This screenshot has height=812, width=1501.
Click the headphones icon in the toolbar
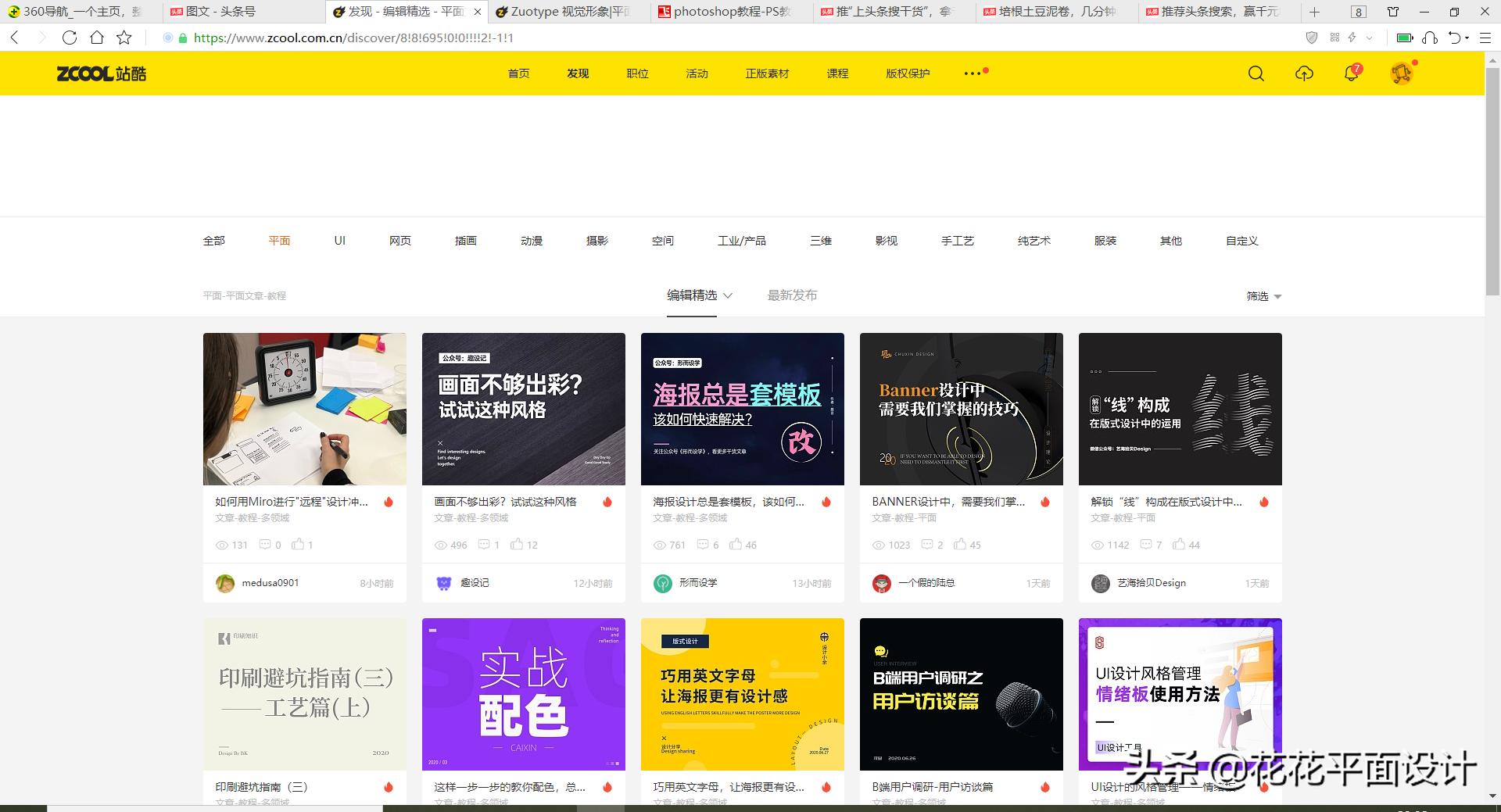pos(1431,38)
